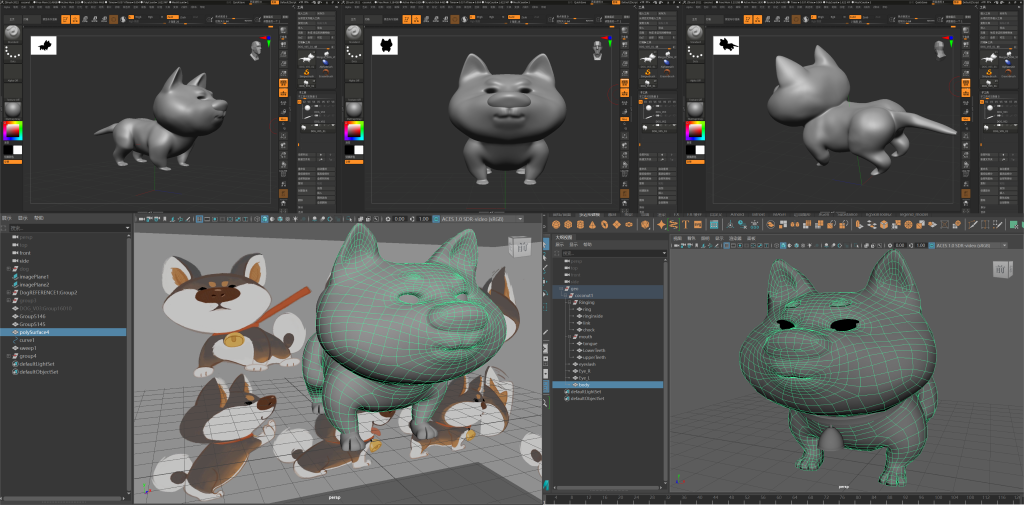The width and height of the screenshot is (1024, 505).
Task: Open 面板 menu in right Maya viewport panel
Action: point(751,238)
